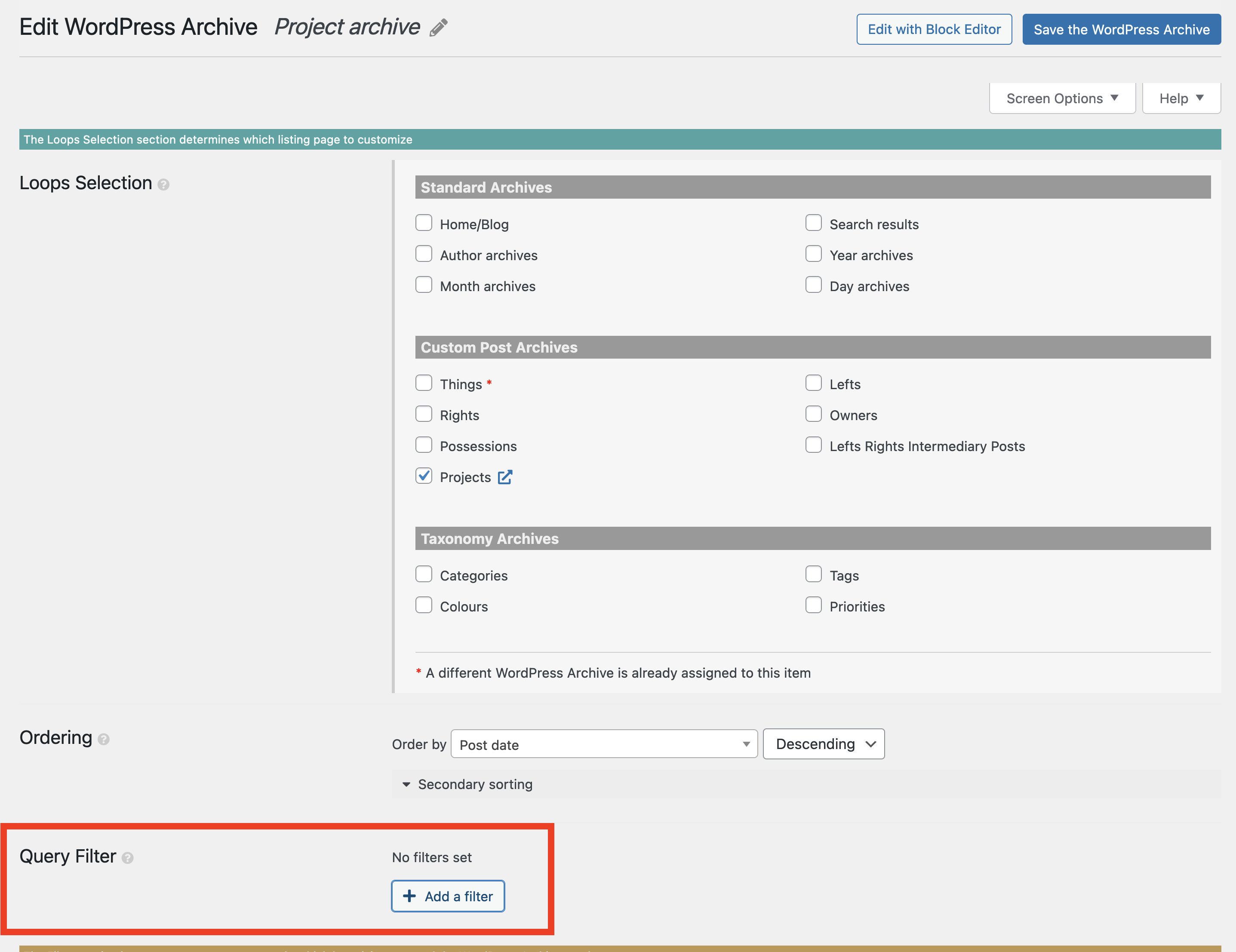1236x952 pixels.
Task: Open the Projects external link icon
Action: (505, 477)
